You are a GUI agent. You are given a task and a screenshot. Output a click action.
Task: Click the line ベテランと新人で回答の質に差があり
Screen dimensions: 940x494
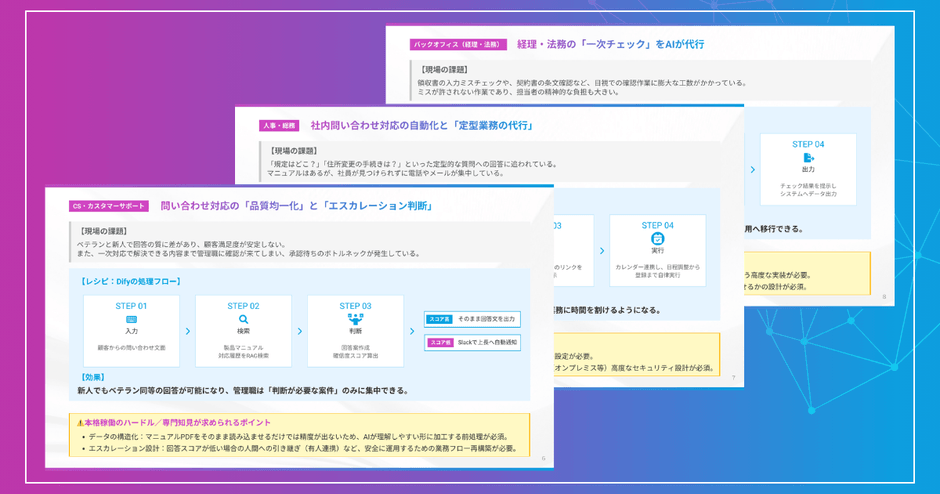(182, 245)
